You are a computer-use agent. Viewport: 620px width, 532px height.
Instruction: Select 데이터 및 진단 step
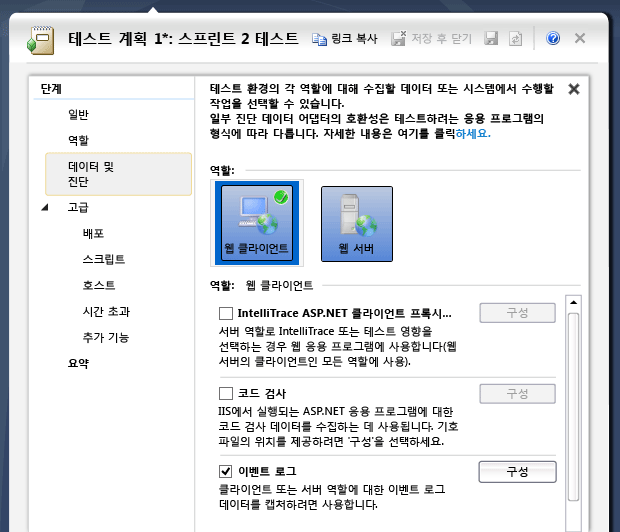click(119, 174)
